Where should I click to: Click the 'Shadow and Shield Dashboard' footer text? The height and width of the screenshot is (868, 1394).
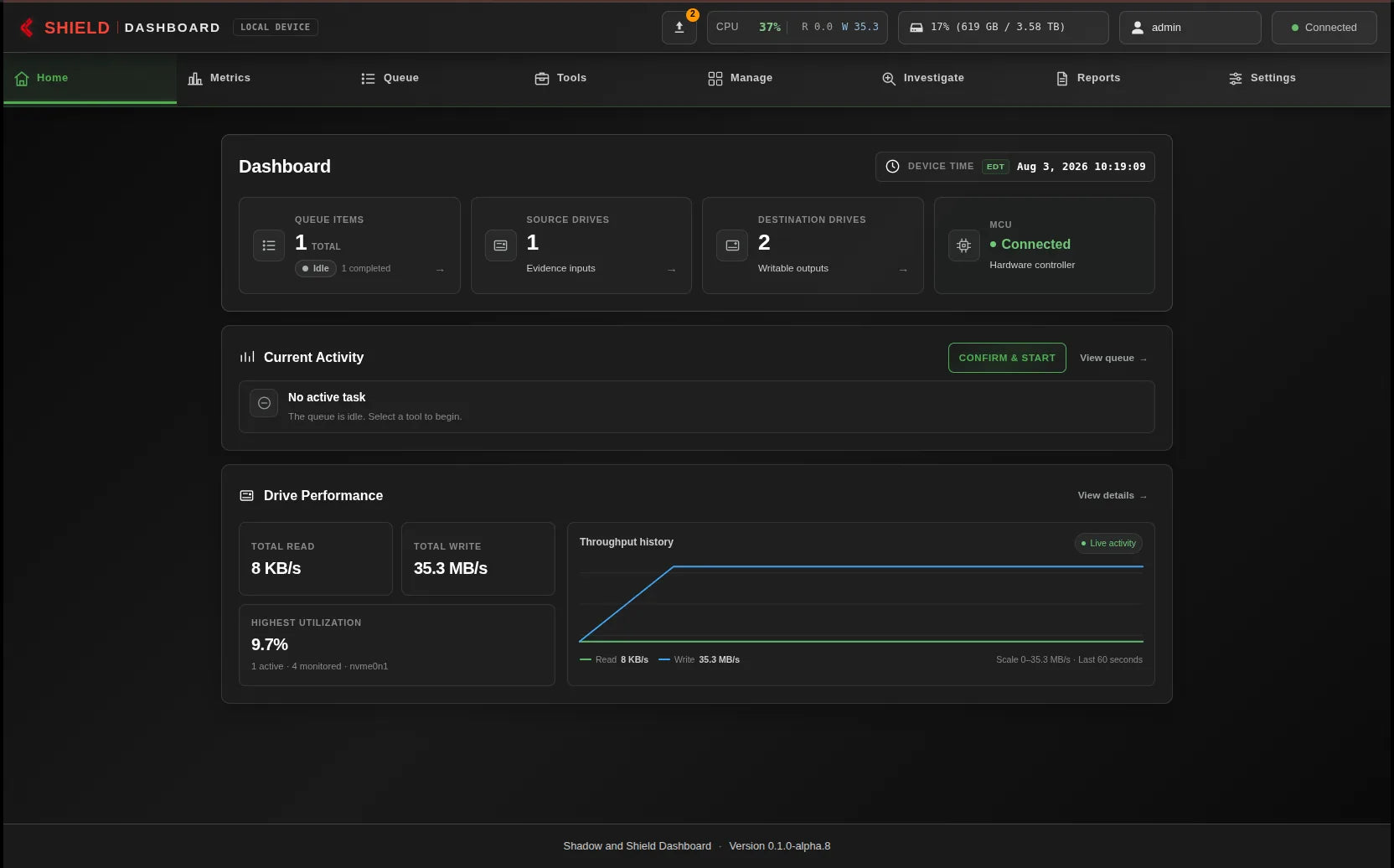click(x=638, y=846)
